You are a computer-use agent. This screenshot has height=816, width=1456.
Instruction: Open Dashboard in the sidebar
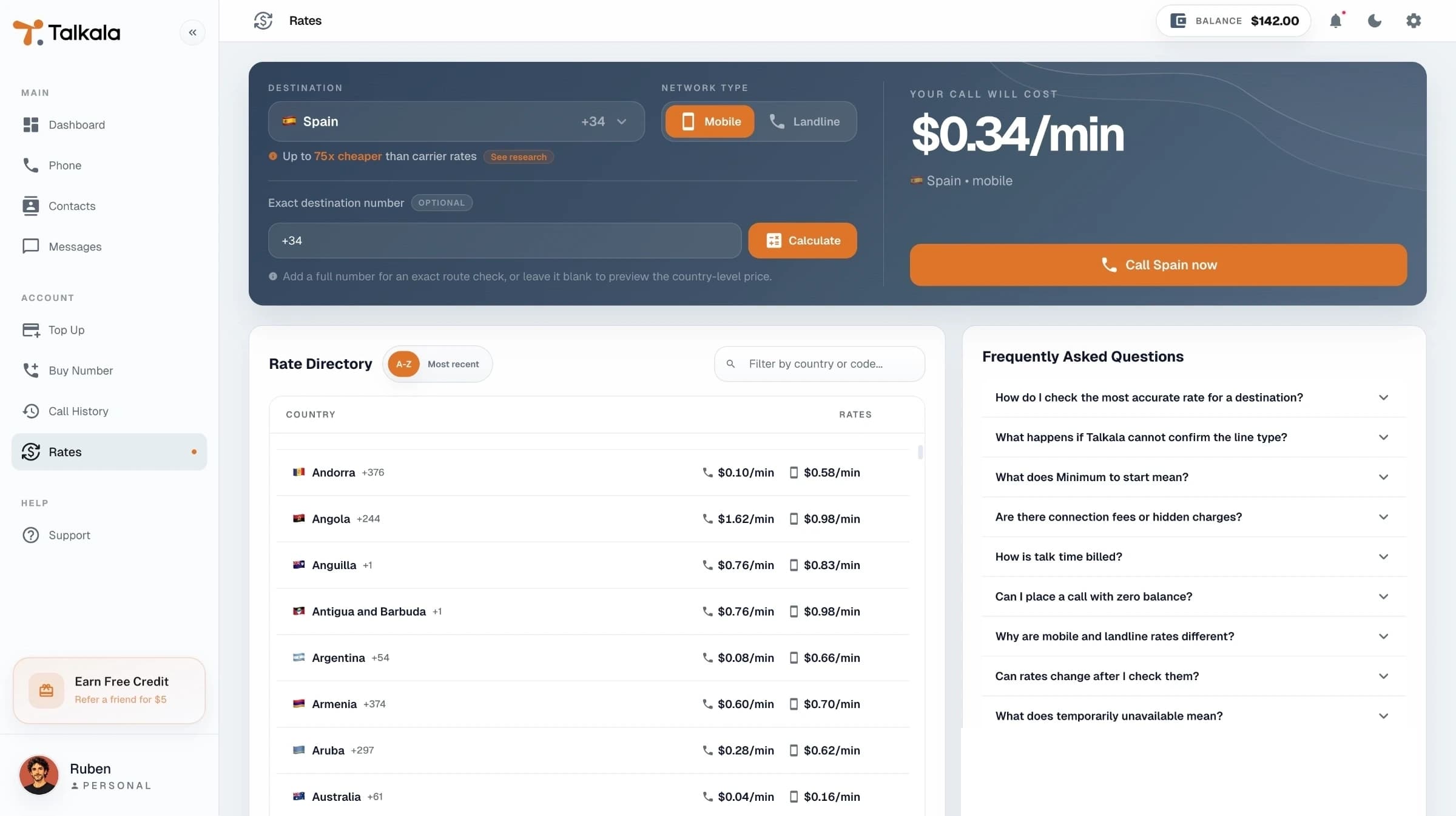click(109, 124)
